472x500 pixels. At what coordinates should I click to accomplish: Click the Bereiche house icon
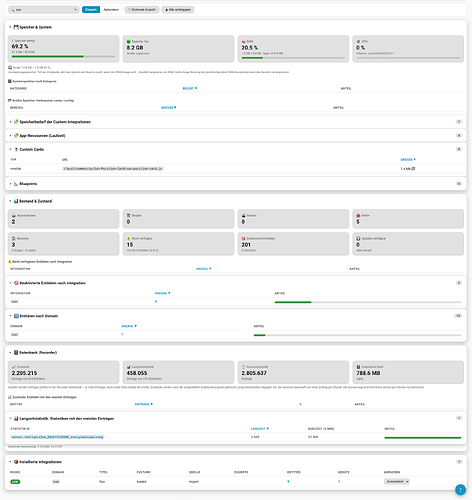14,238
